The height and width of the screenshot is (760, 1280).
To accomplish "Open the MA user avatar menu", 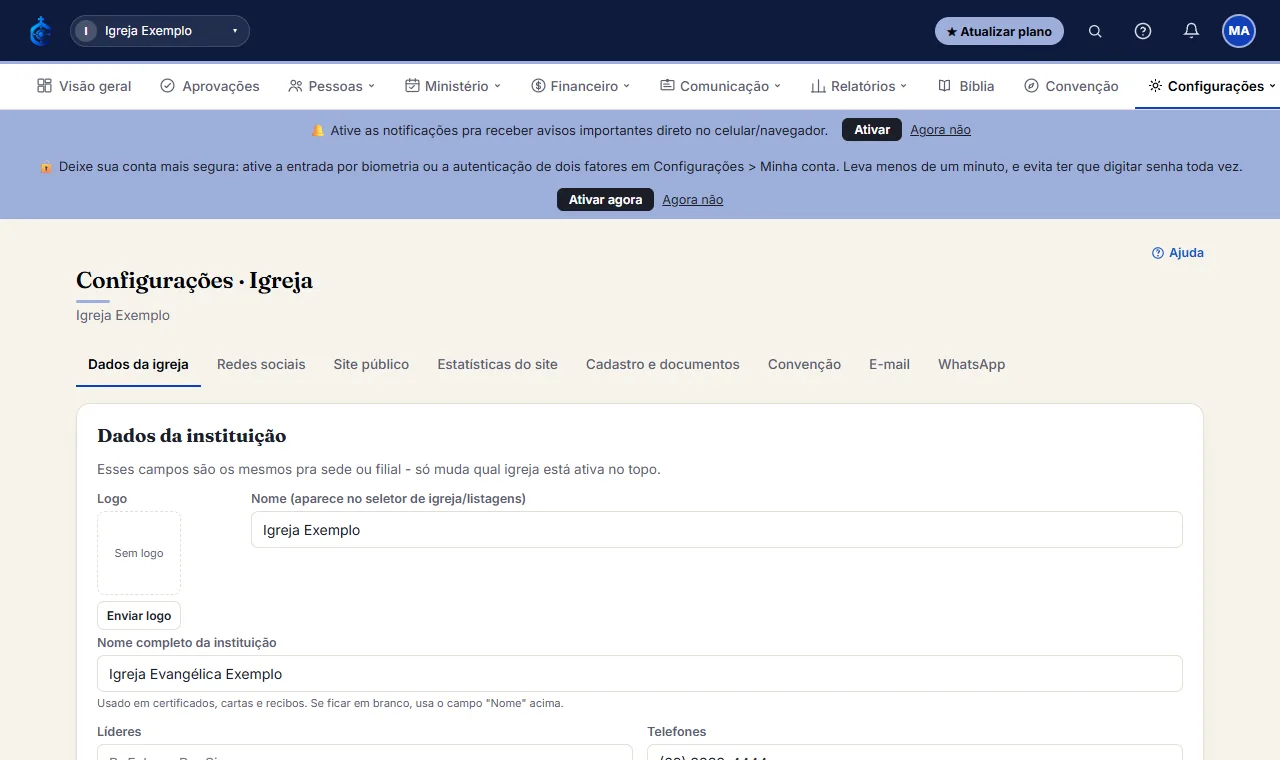I will click(x=1239, y=31).
